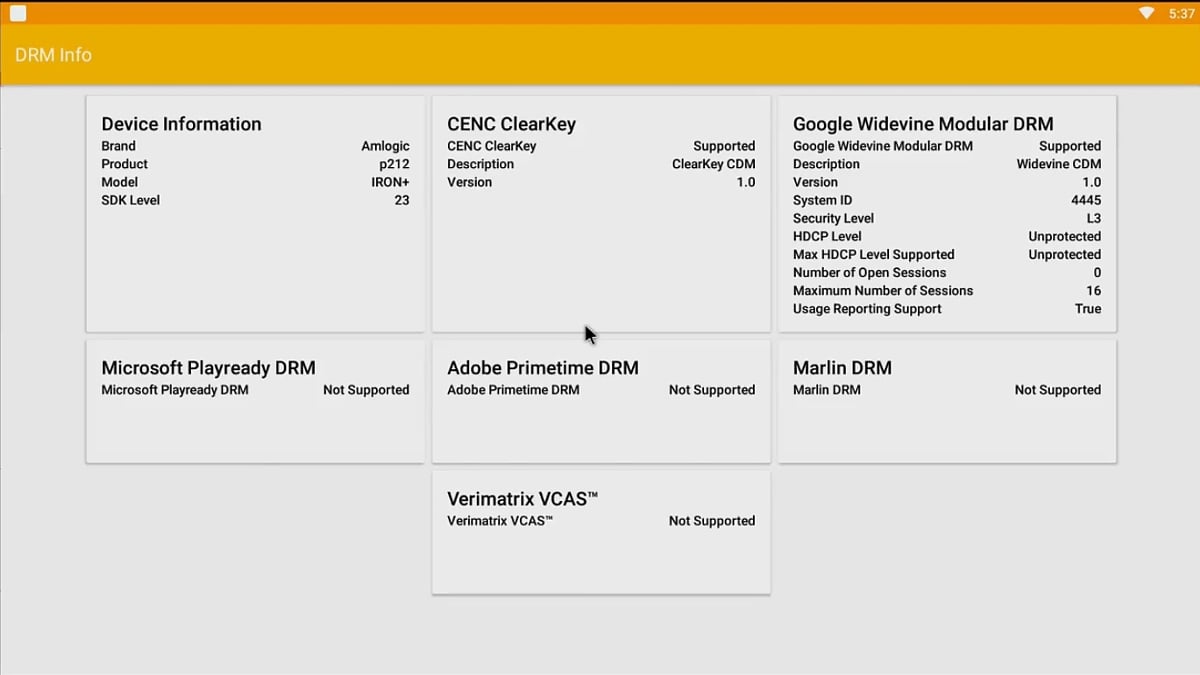Select the Marlin DRM card

click(x=945, y=400)
